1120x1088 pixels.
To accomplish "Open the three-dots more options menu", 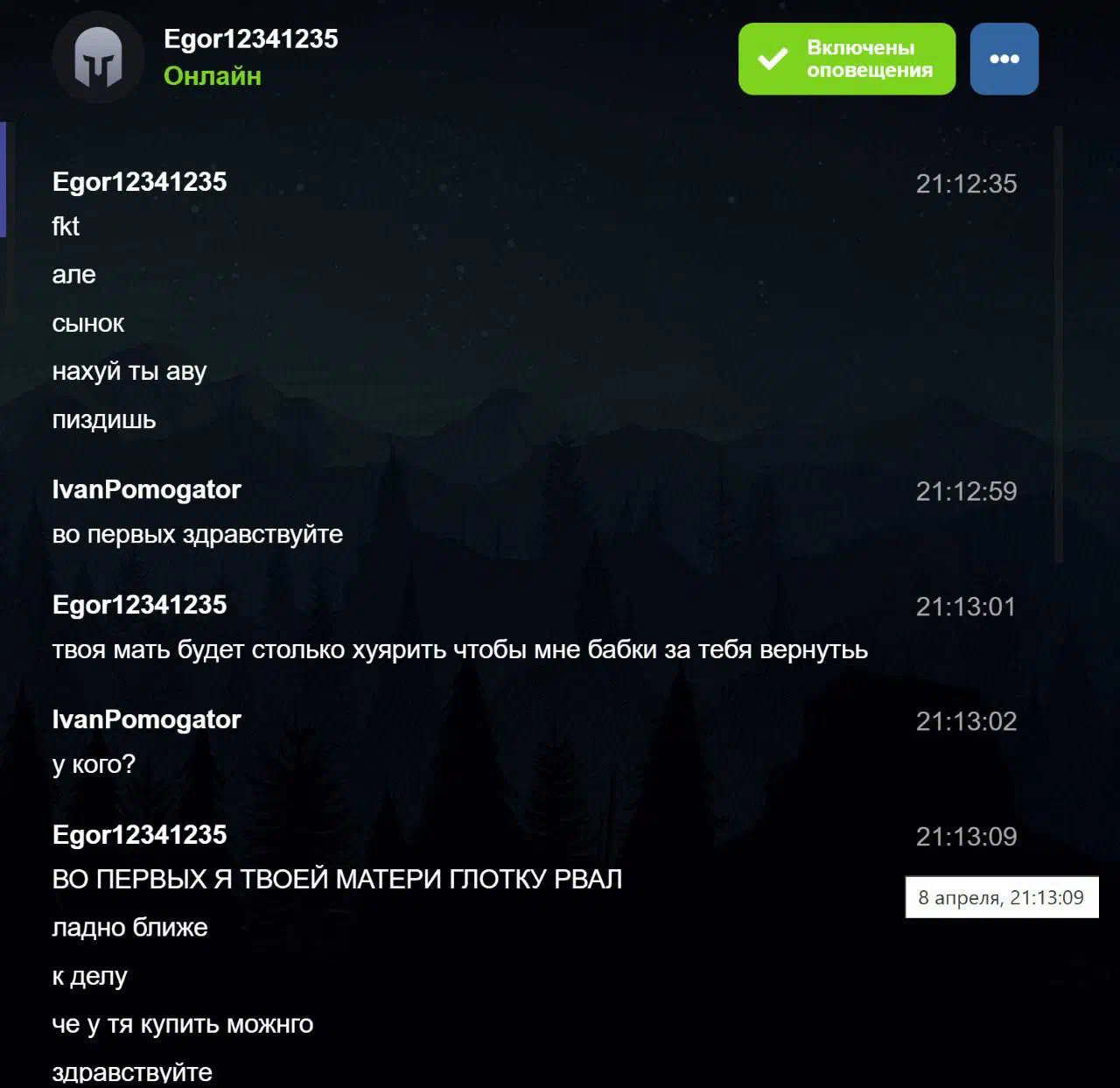I will (x=1004, y=59).
